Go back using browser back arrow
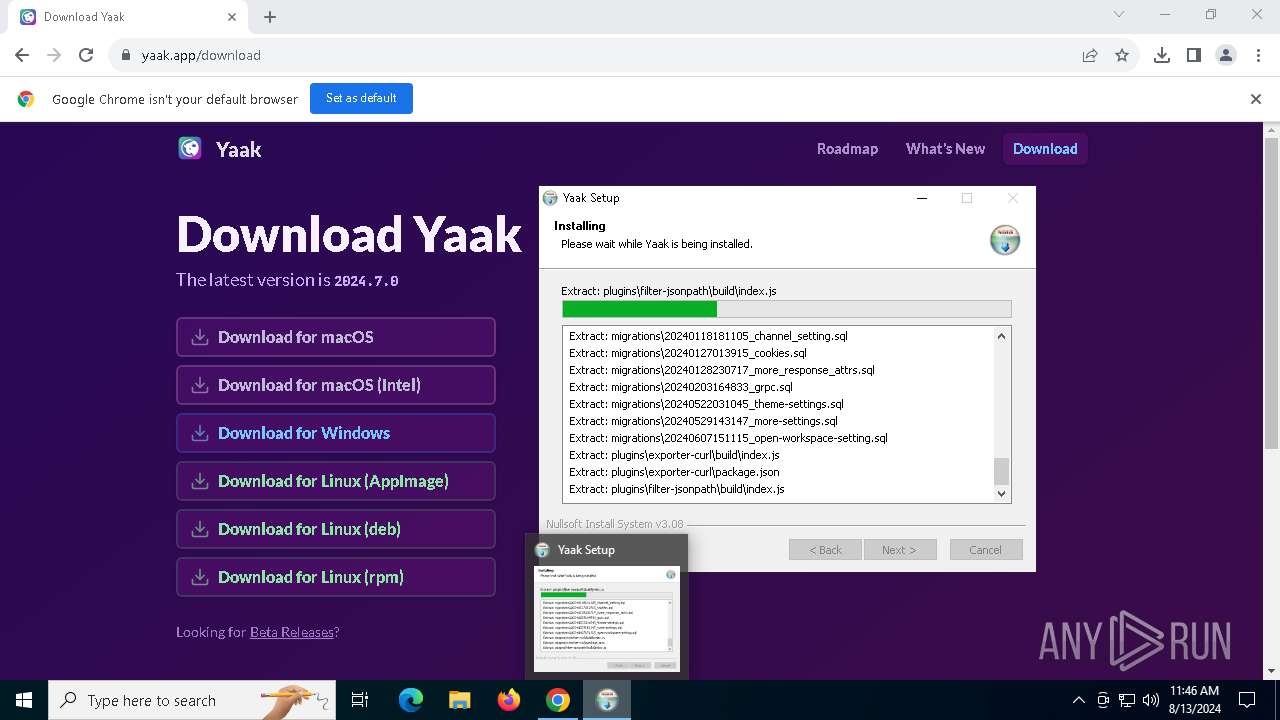This screenshot has height=720, width=1280. 22,55
